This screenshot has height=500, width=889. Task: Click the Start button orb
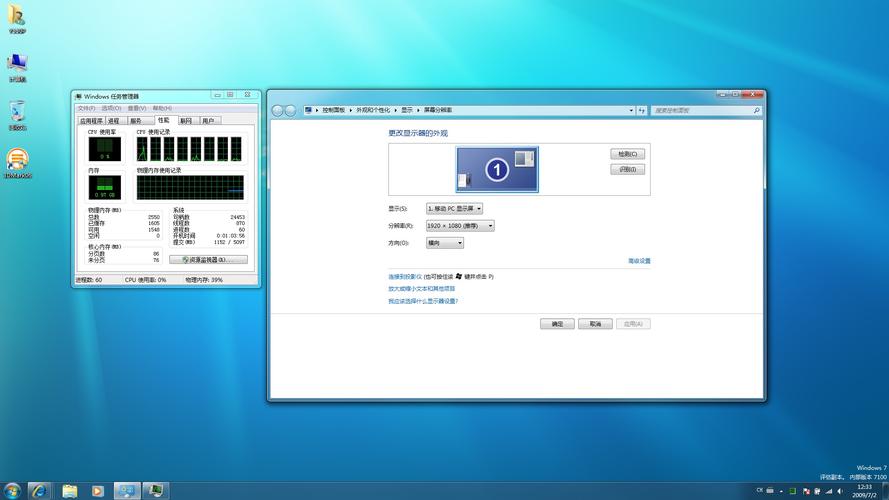[x=11, y=491]
